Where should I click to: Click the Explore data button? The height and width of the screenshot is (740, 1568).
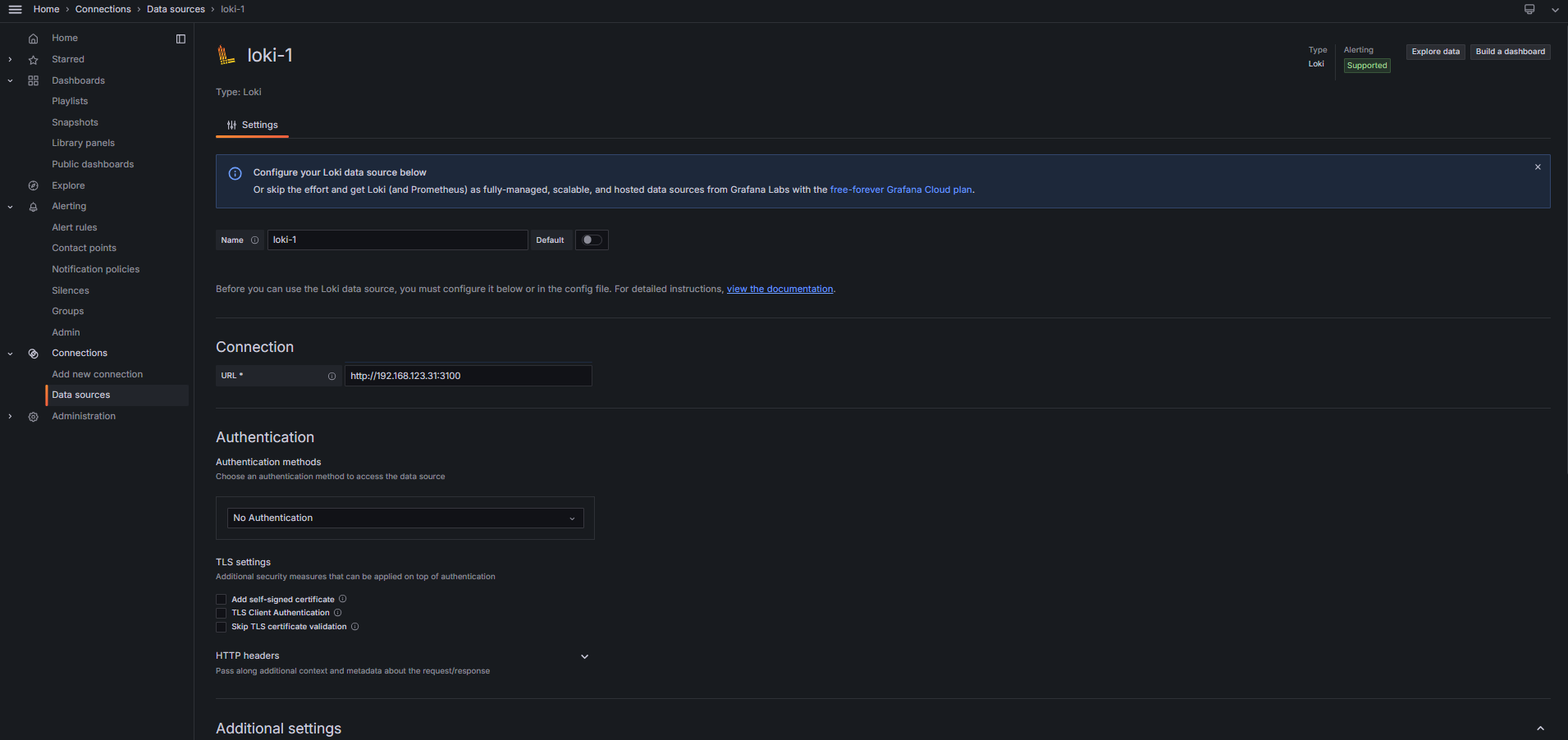[x=1435, y=52]
